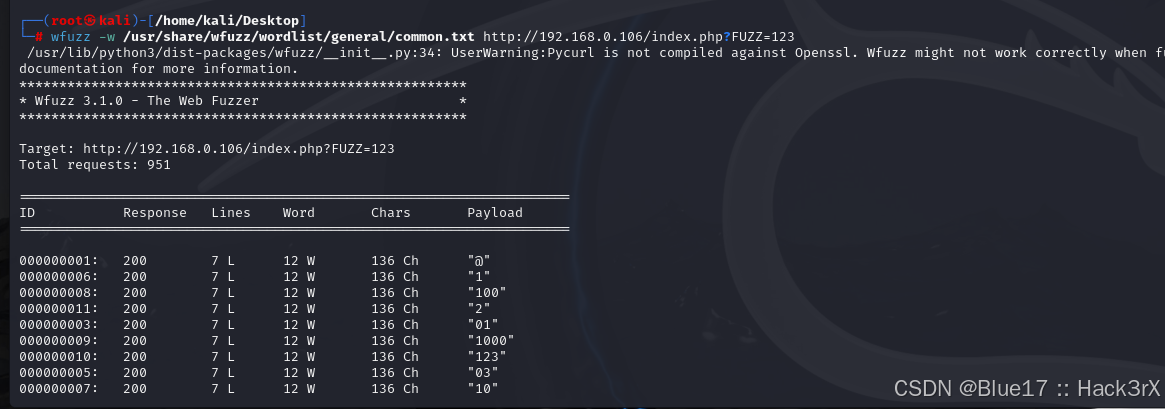Click the red hash prompt symbol
This screenshot has width=1165, height=409.
click(x=39, y=36)
